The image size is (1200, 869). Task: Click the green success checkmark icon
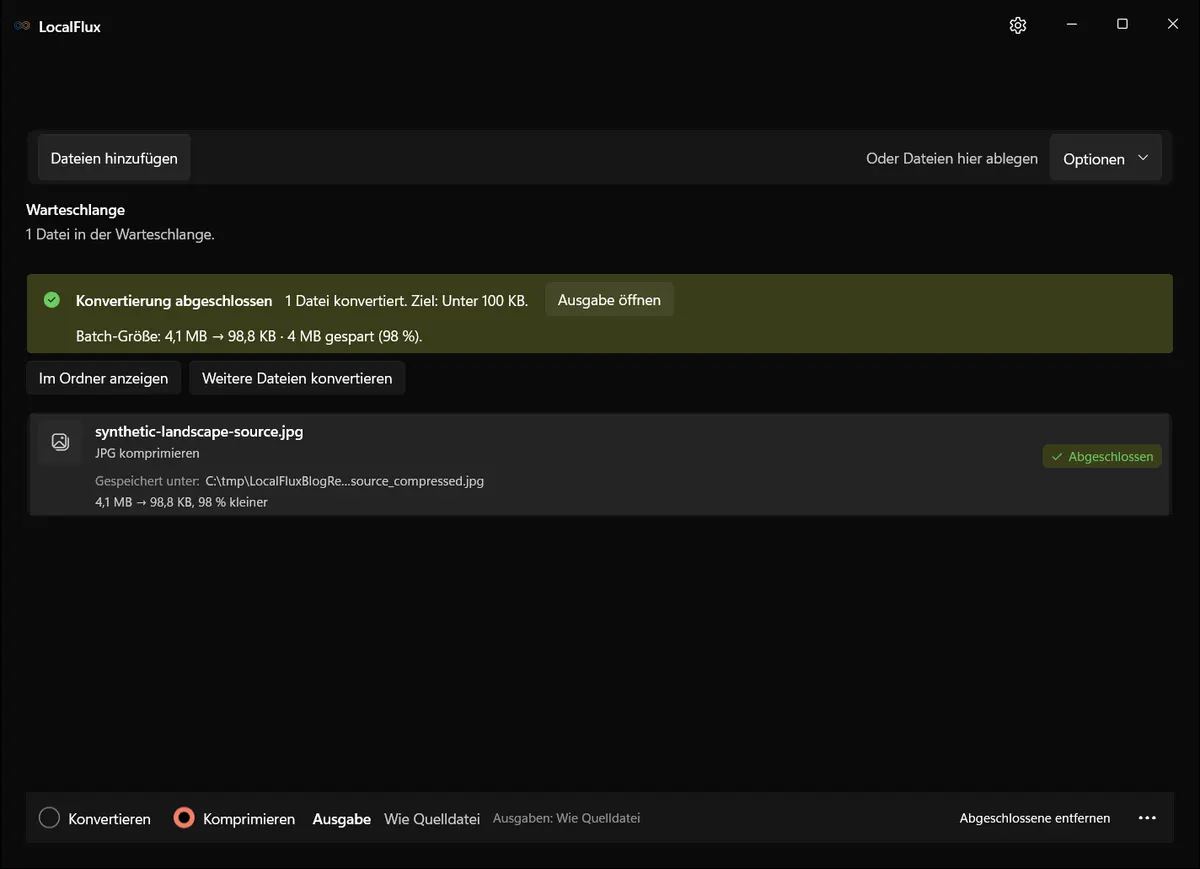[52, 300]
